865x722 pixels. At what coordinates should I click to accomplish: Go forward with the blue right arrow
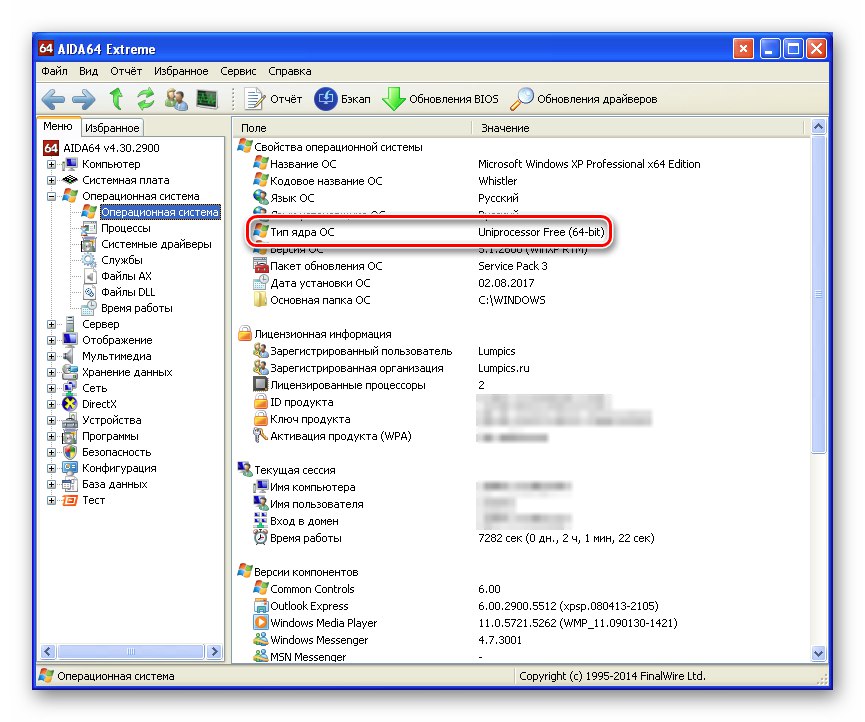click(83, 99)
